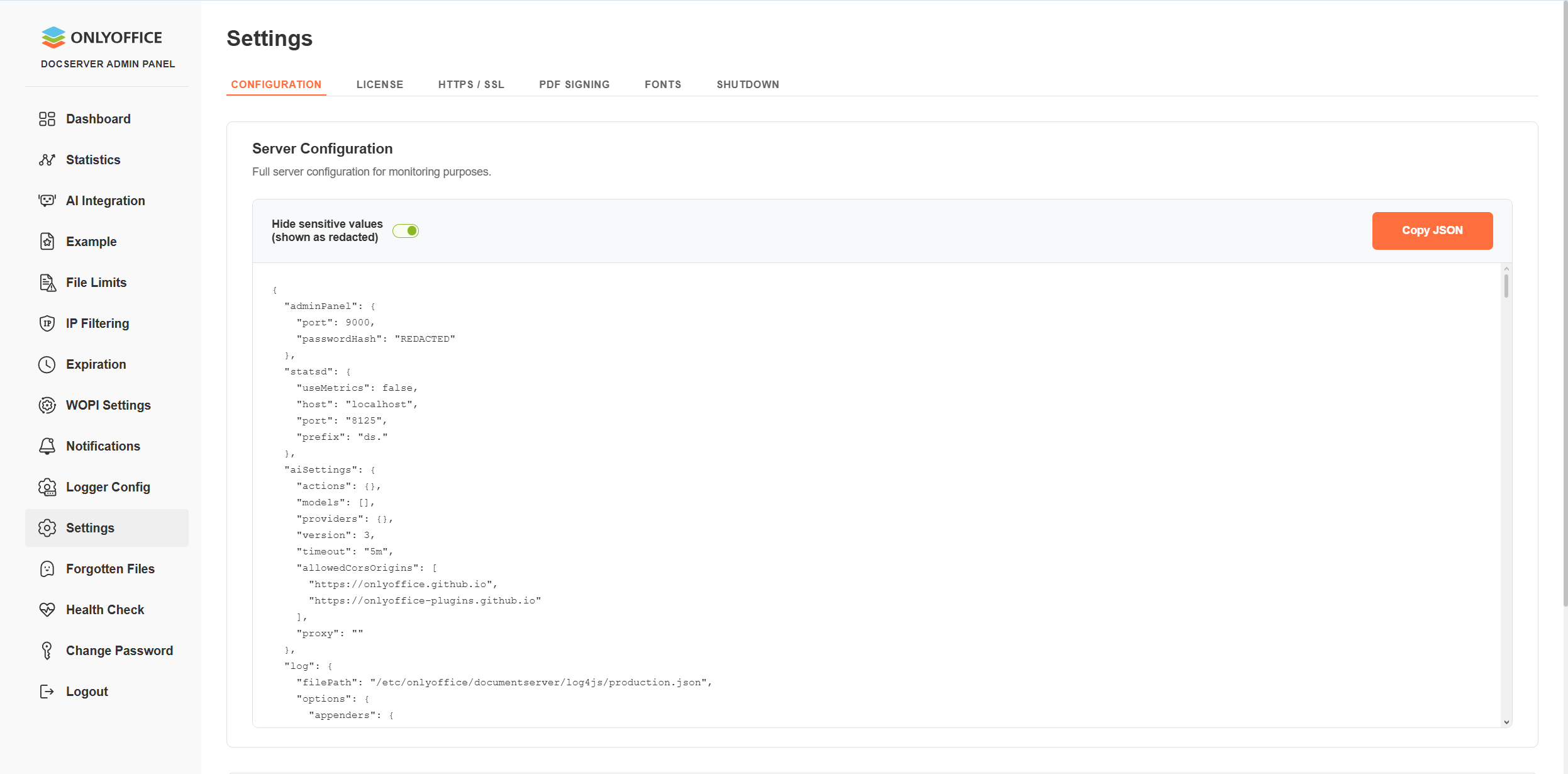Click the ONLYOFFICE logo
This screenshot has height=774, width=1568.
coord(101,37)
